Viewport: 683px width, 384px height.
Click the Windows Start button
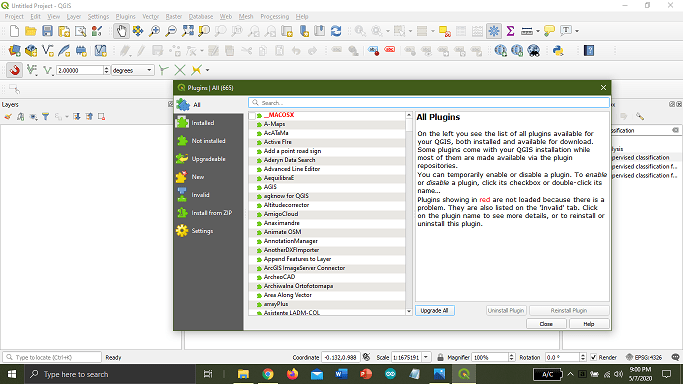(x=12, y=374)
